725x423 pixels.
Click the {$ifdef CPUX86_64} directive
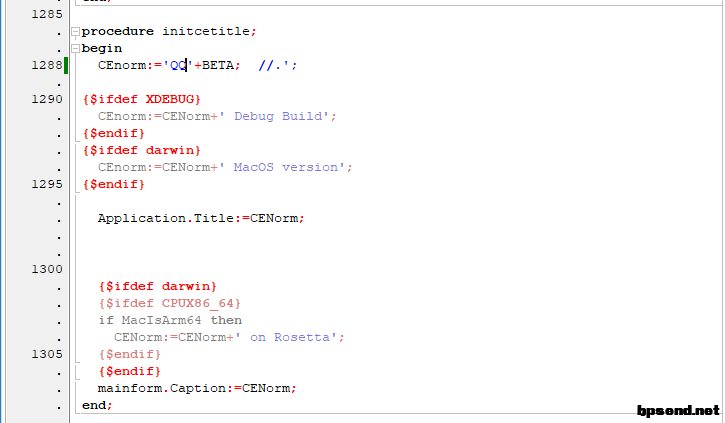pos(170,303)
